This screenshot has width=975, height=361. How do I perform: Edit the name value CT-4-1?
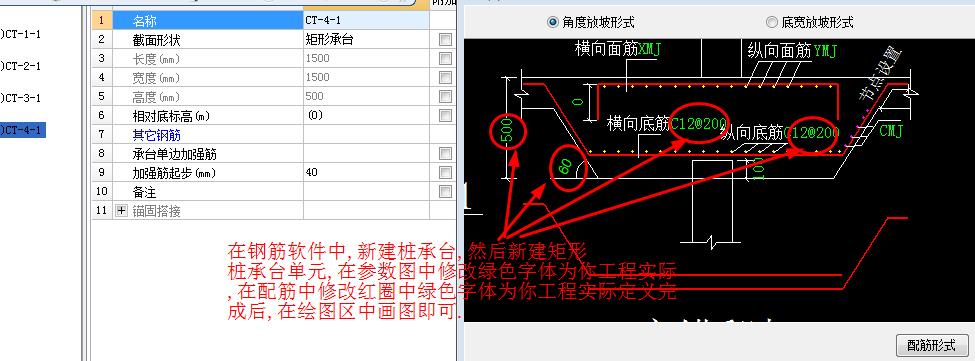[x=366, y=21]
